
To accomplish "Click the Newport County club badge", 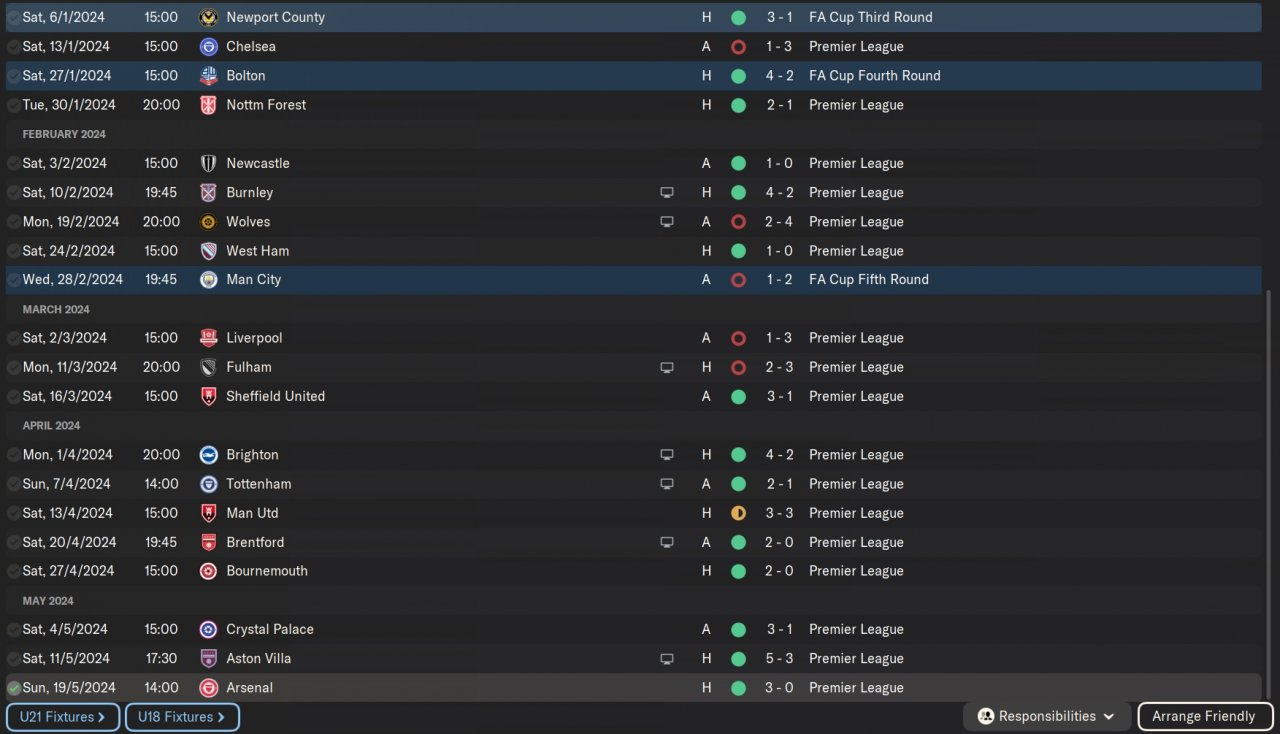I will [x=208, y=17].
